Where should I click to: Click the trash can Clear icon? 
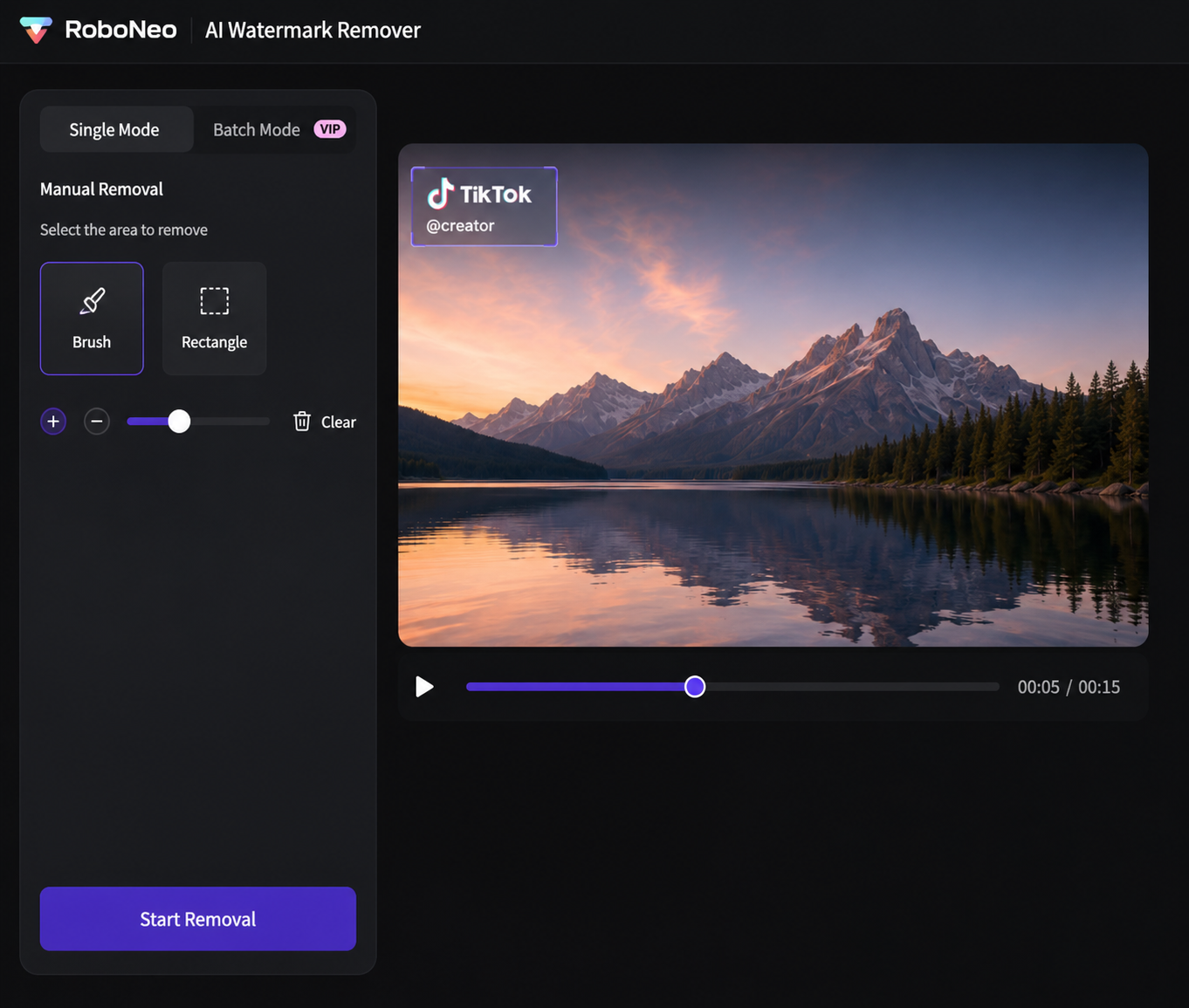pyautogui.click(x=302, y=422)
